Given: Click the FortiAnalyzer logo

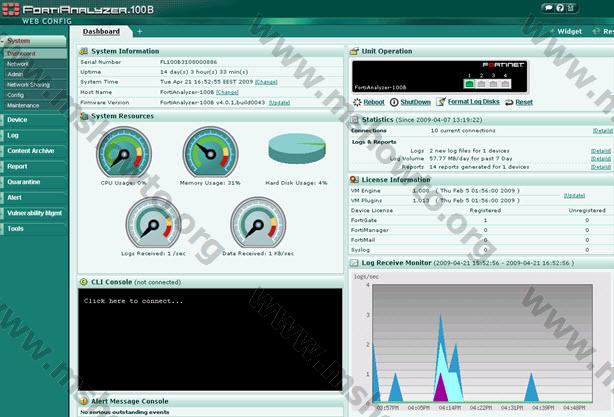Looking at the screenshot, I should pyautogui.click(x=78, y=10).
